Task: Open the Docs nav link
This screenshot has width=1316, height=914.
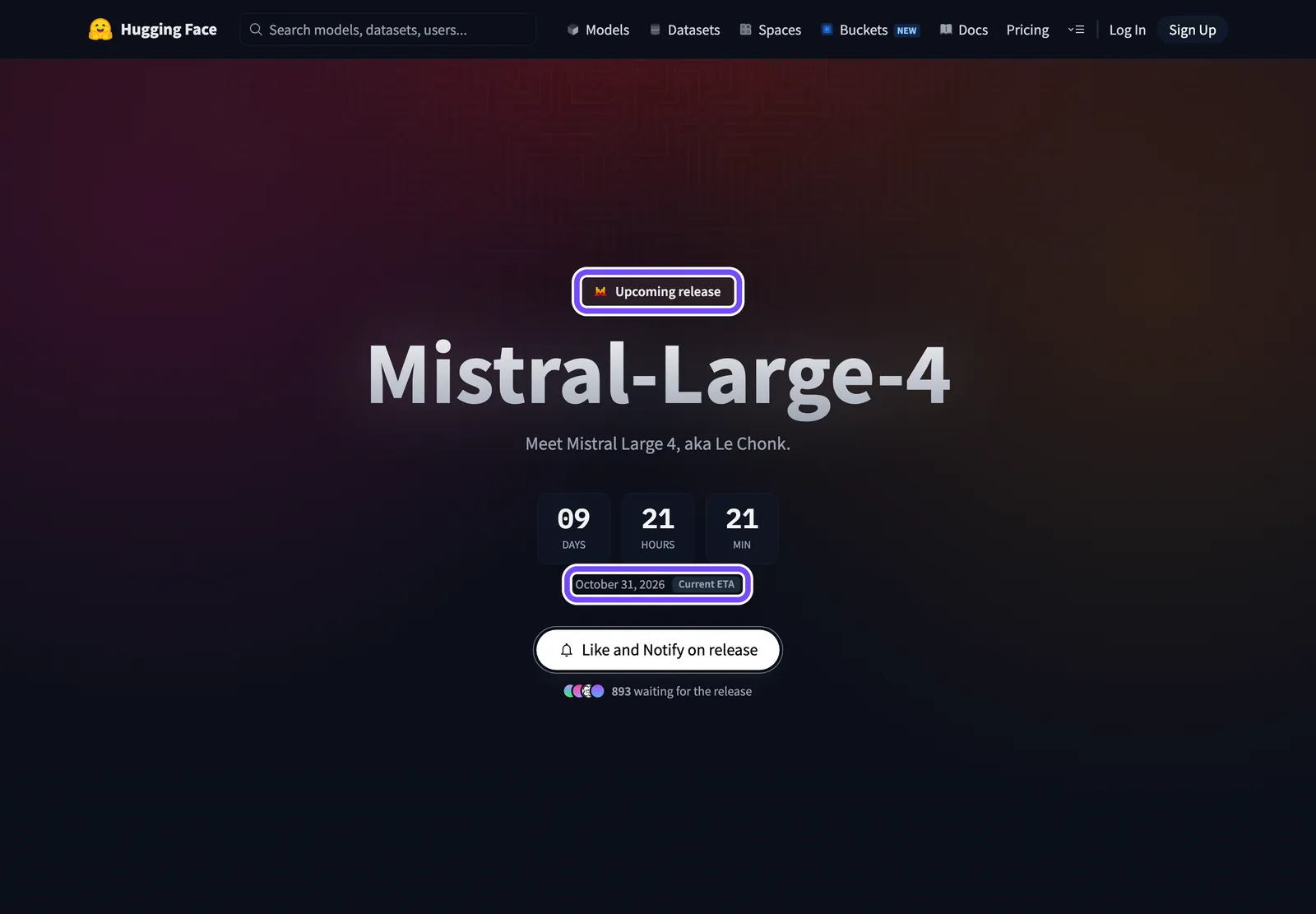Action: click(x=964, y=30)
